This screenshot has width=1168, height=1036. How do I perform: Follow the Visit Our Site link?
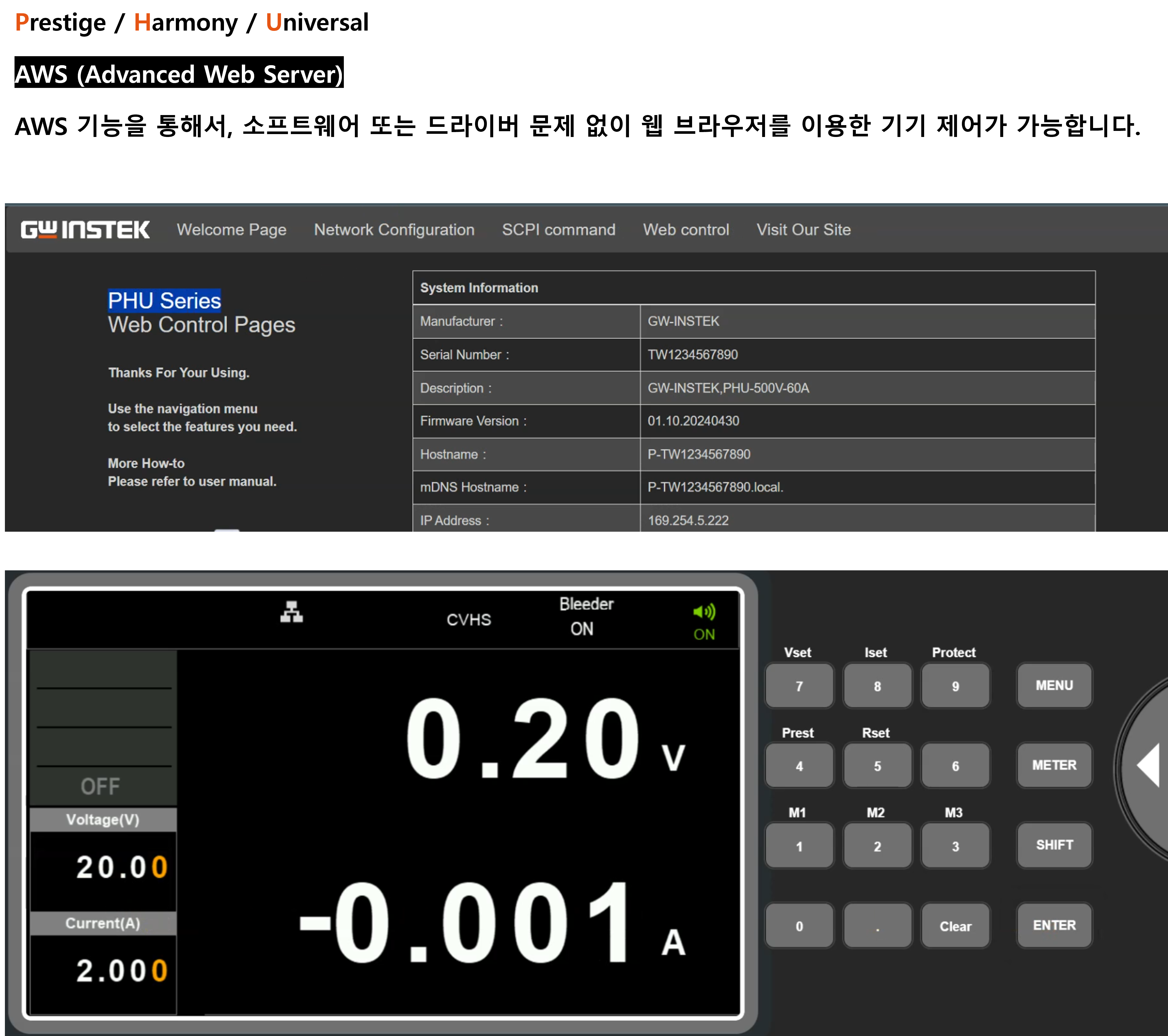tap(803, 230)
